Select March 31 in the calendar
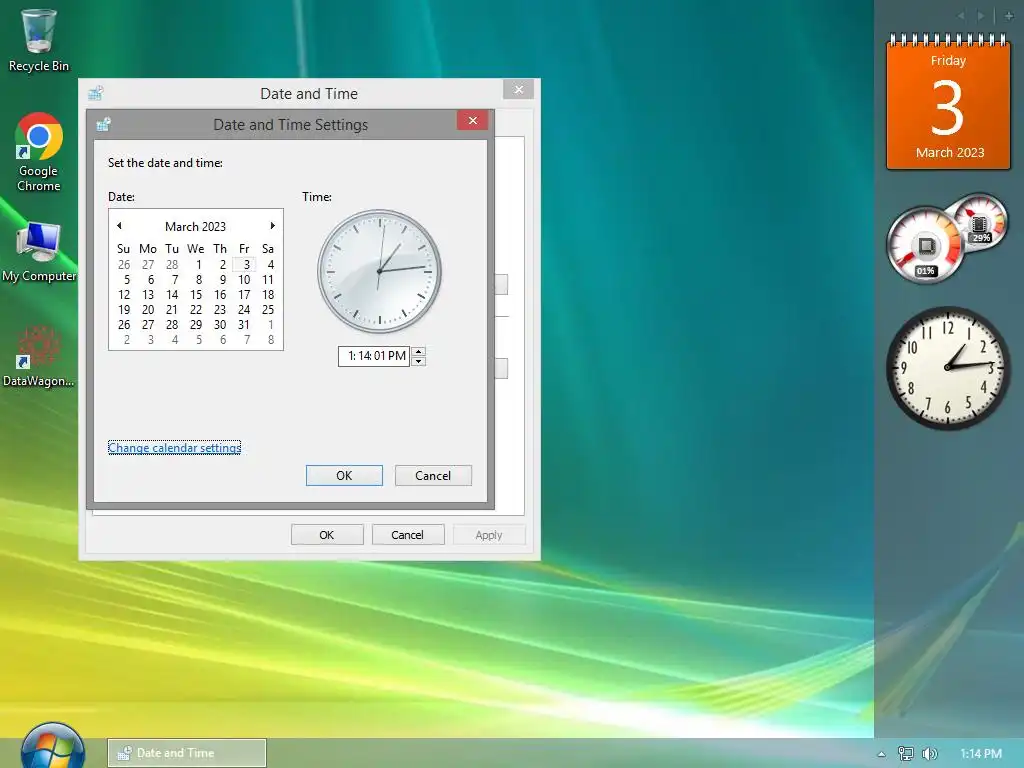This screenshot has height=768, width=1024. point(244,325)
